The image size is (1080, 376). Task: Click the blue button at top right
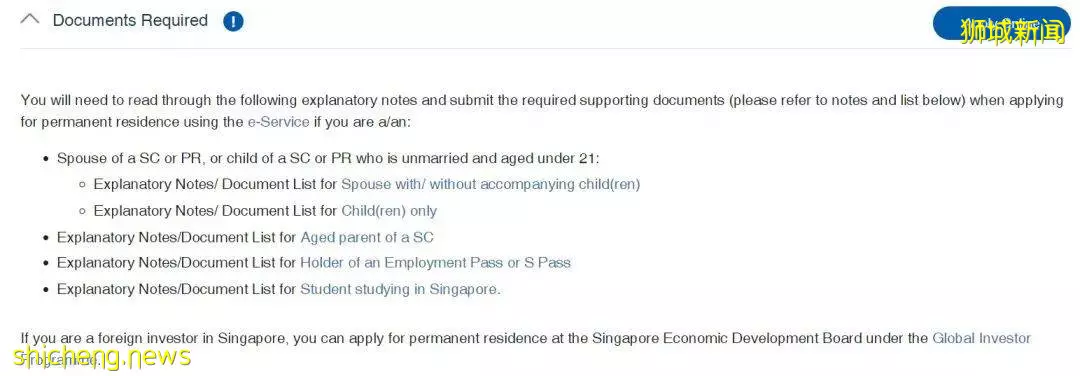tap(1001, 23)
